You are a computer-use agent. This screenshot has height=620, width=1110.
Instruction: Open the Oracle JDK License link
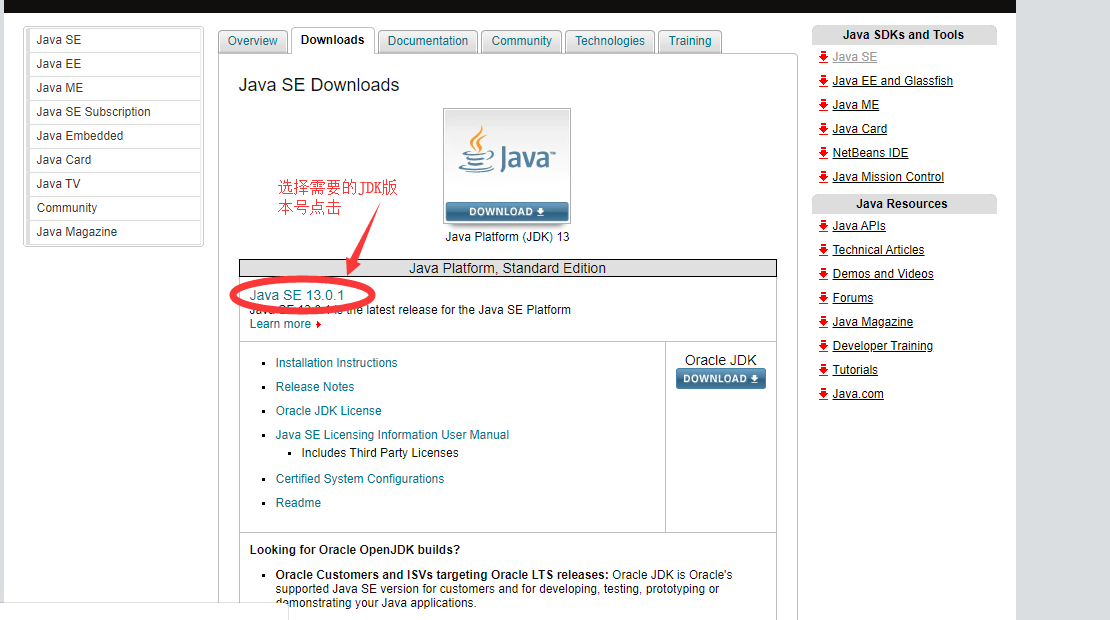tap(328, 411)
